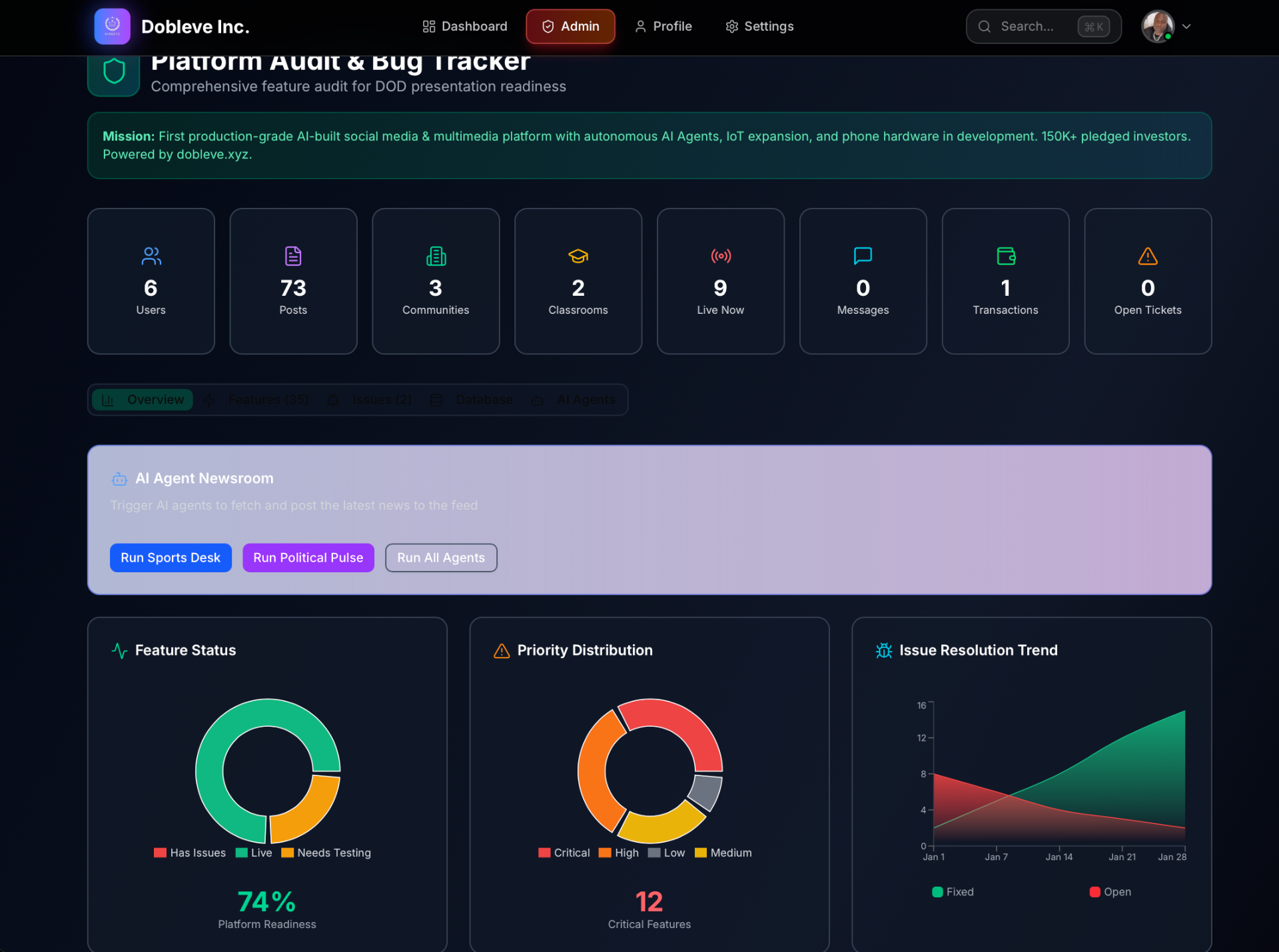Click the Transactions wallet icon
This screenshot has width=1279, height=952.
1005,256
